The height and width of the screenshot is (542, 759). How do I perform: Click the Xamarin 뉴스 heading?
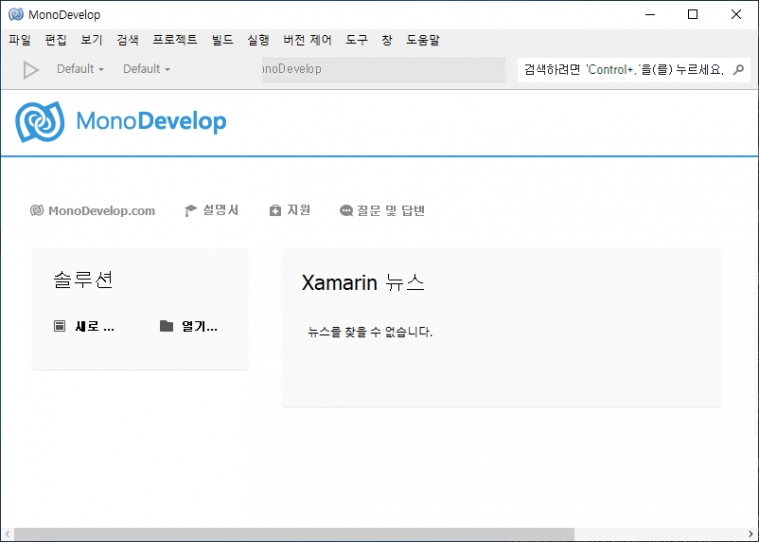tap(363, 283)
